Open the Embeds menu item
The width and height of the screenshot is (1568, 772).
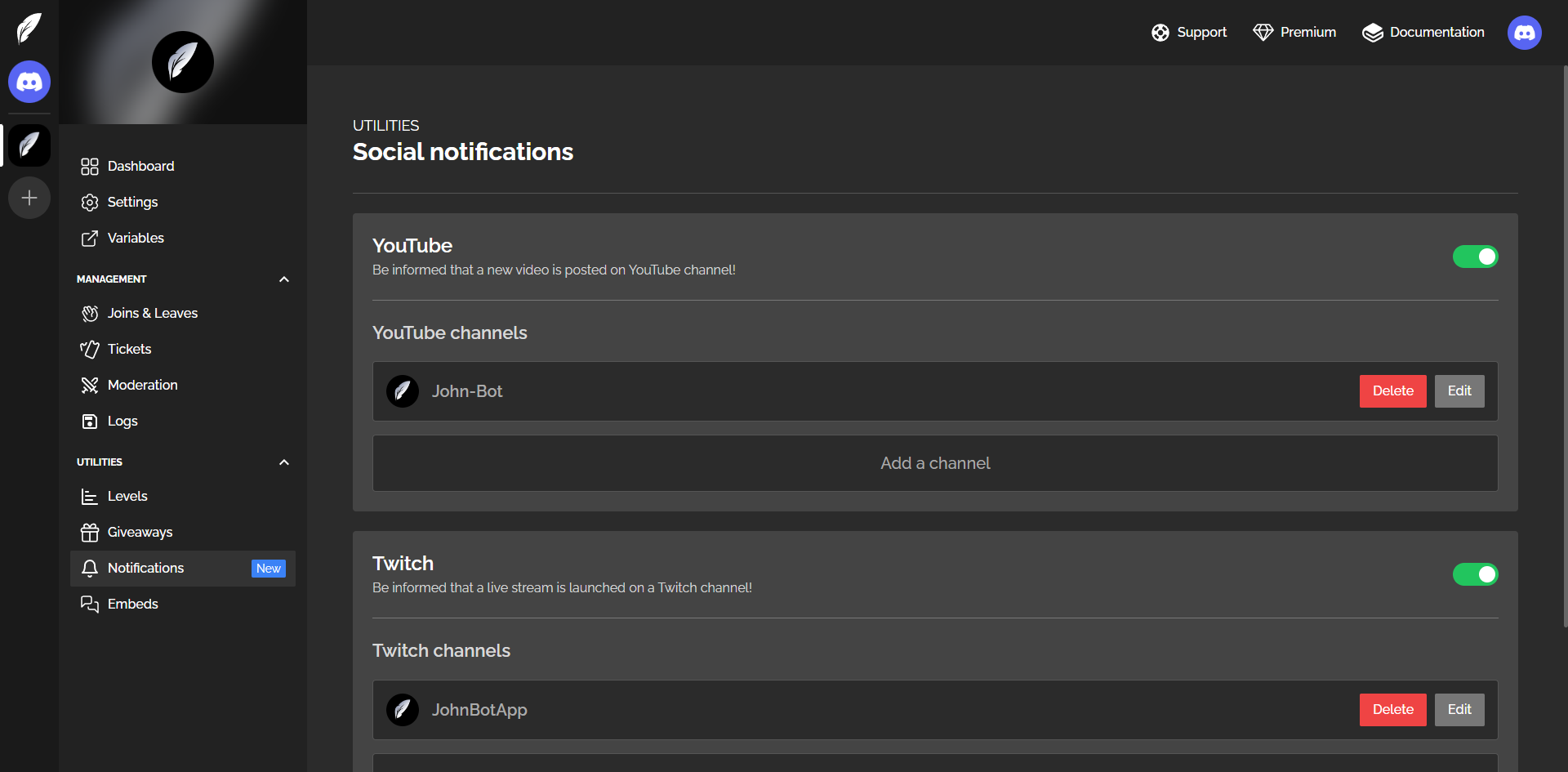tap(132, 605)
